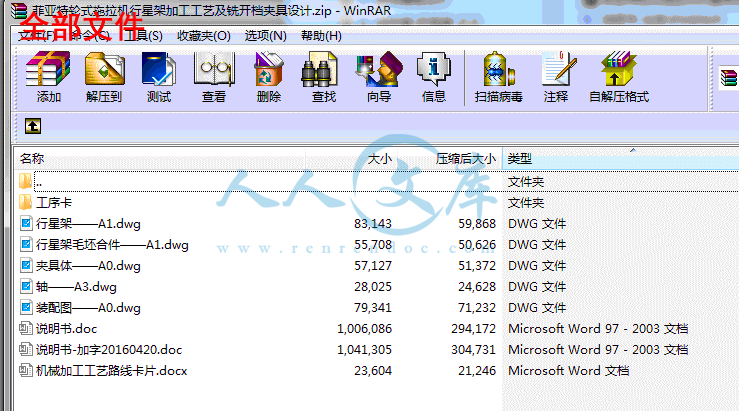The height and width of the screenshot is (411, 739).
Task: Click 机械加工工艺路线卡片.docx document icon
Action: point(26,370)
